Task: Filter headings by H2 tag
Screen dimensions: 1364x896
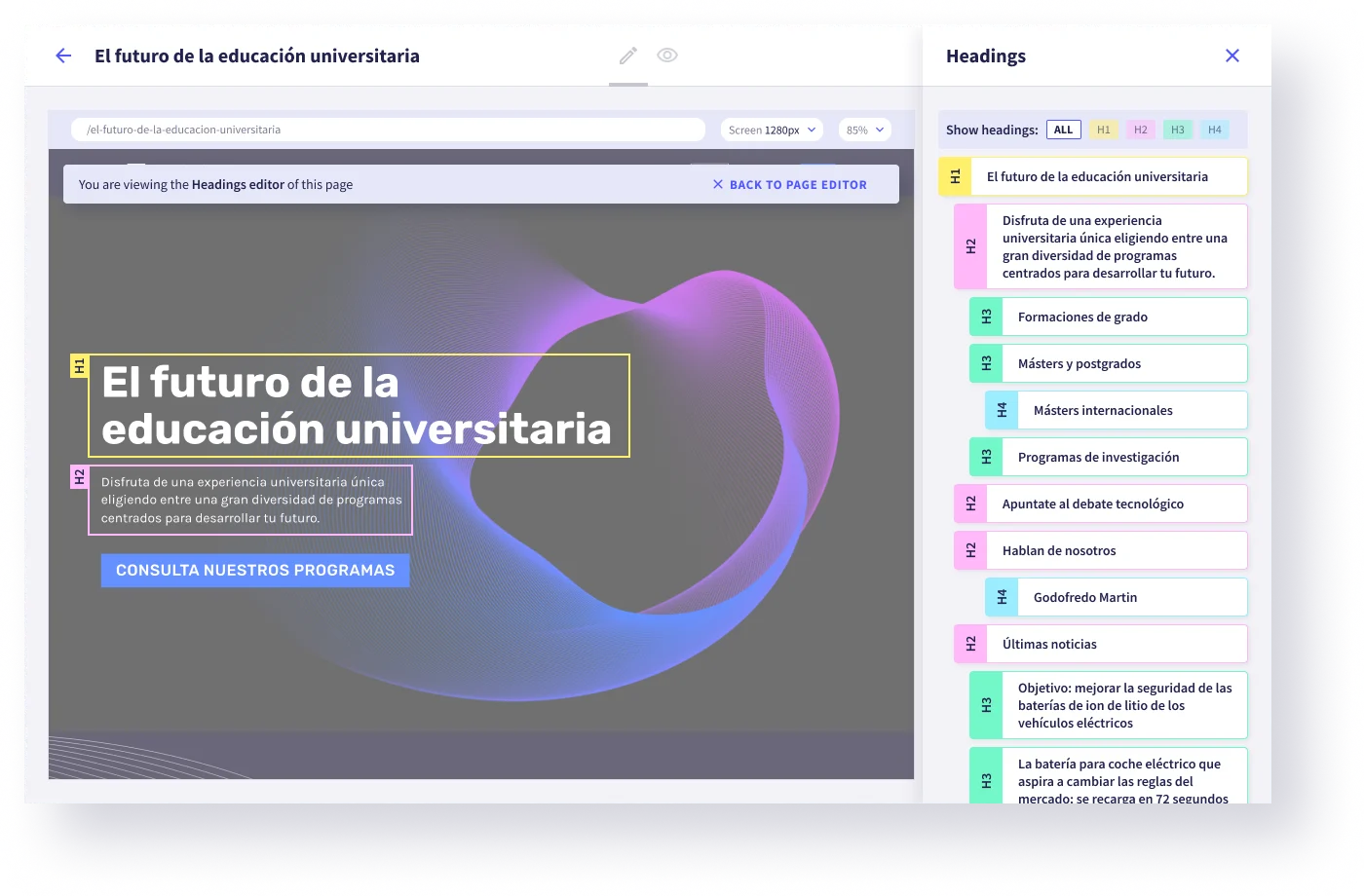Action: 1141,130
